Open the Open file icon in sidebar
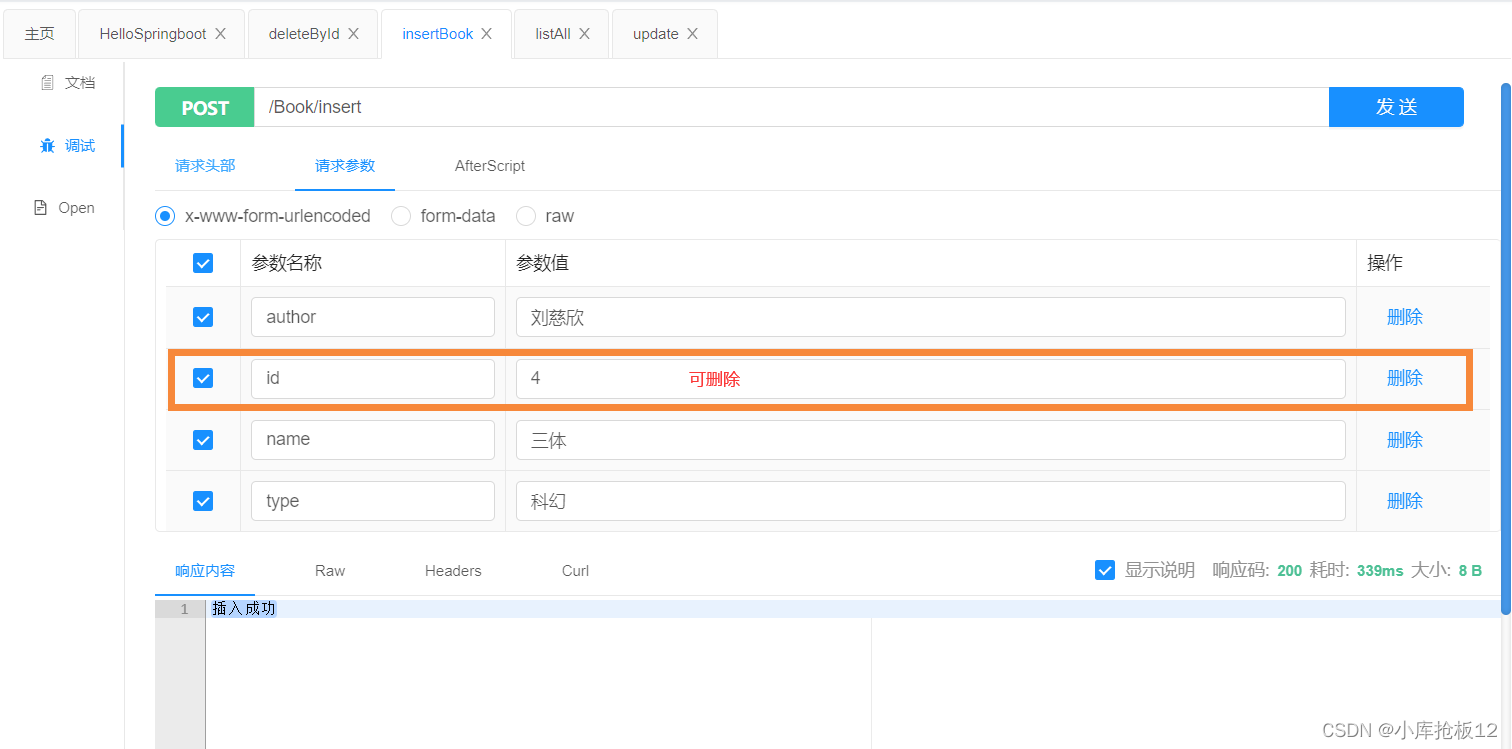1512x749 pixels. coord(41,208)
